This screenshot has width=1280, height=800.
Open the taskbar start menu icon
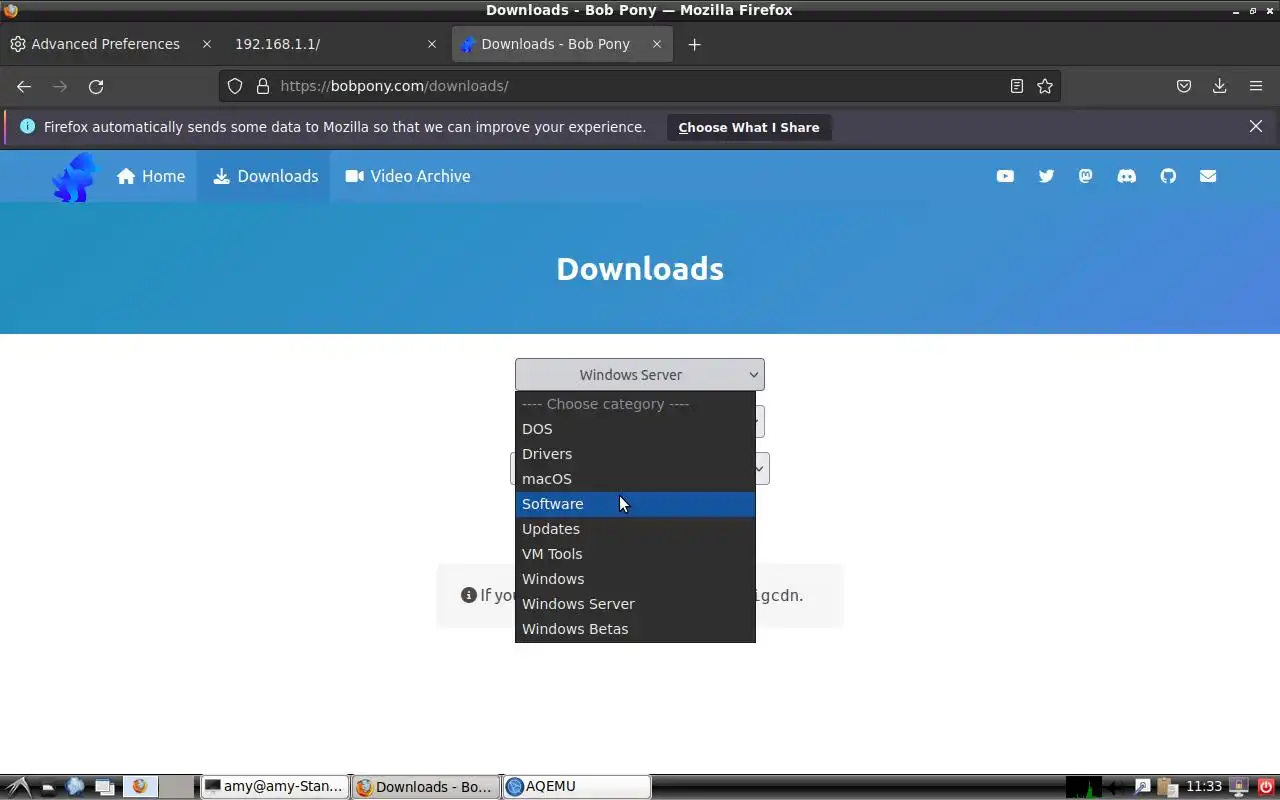[x=17, y=786]
